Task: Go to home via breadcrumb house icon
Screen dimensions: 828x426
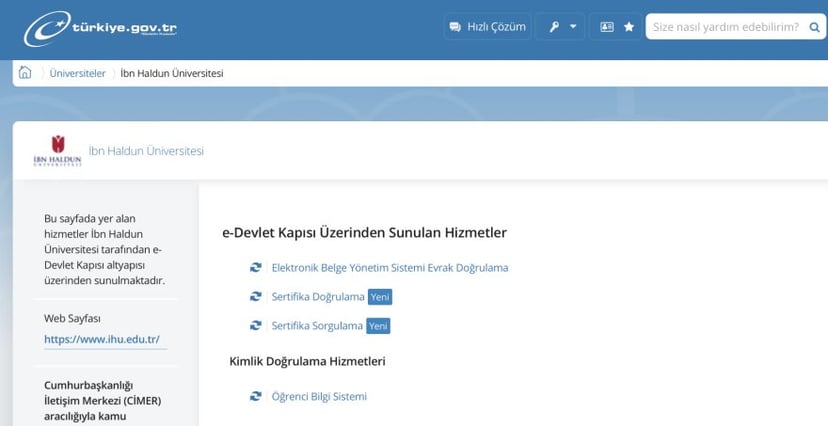Action: [x=25, y=72]
